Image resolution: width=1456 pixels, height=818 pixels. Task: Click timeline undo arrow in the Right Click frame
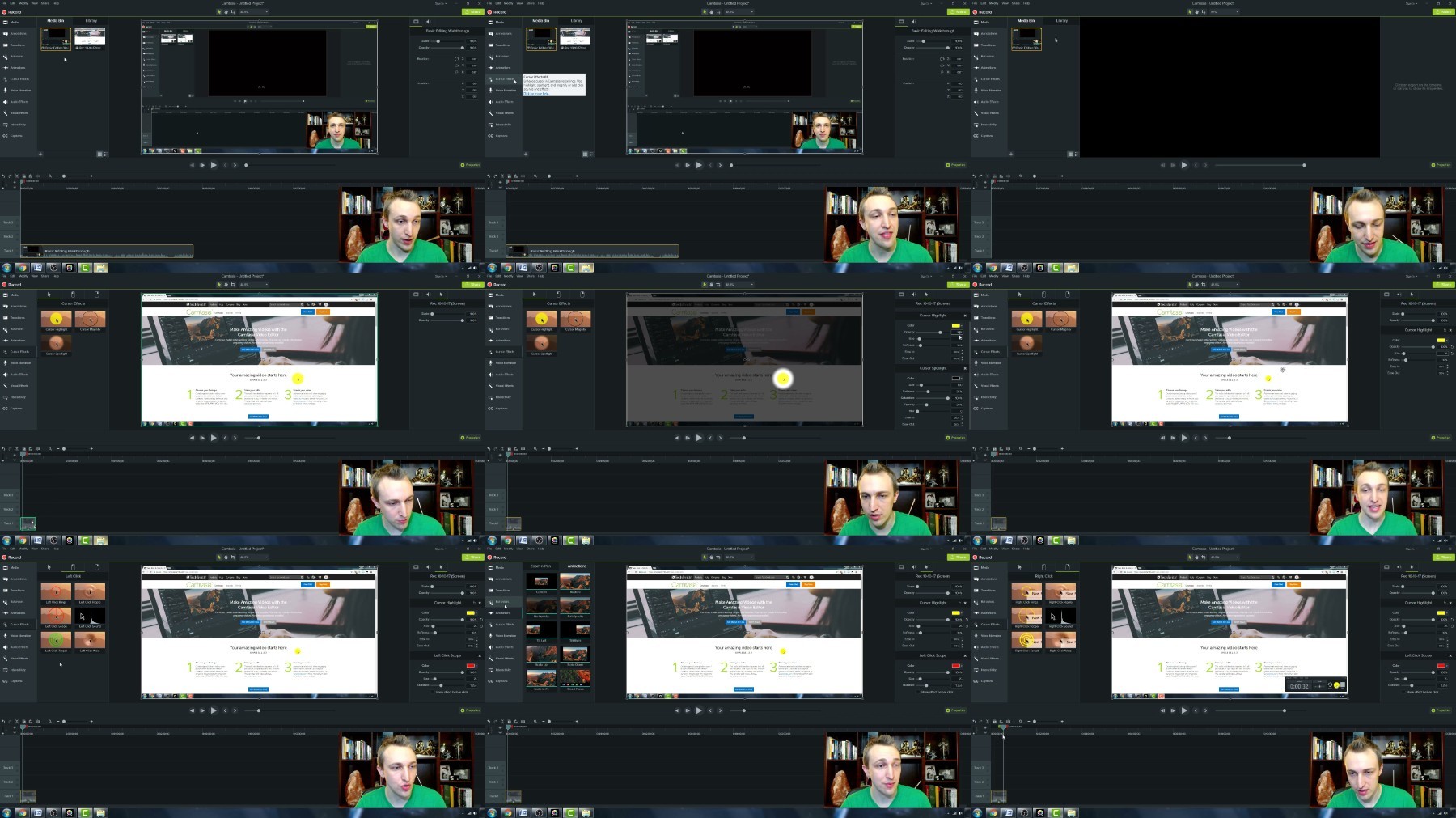click(x=974, y=721)
